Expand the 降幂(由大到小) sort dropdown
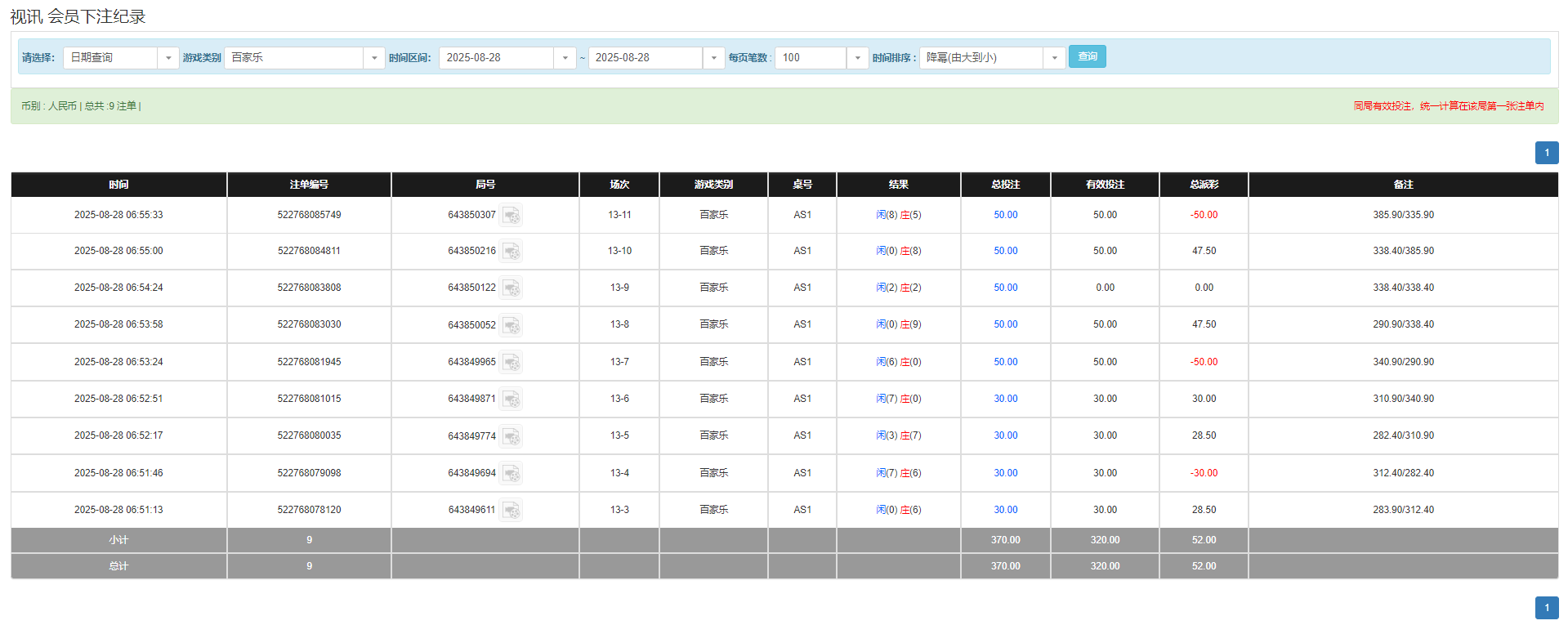 tap(1055, 58)
